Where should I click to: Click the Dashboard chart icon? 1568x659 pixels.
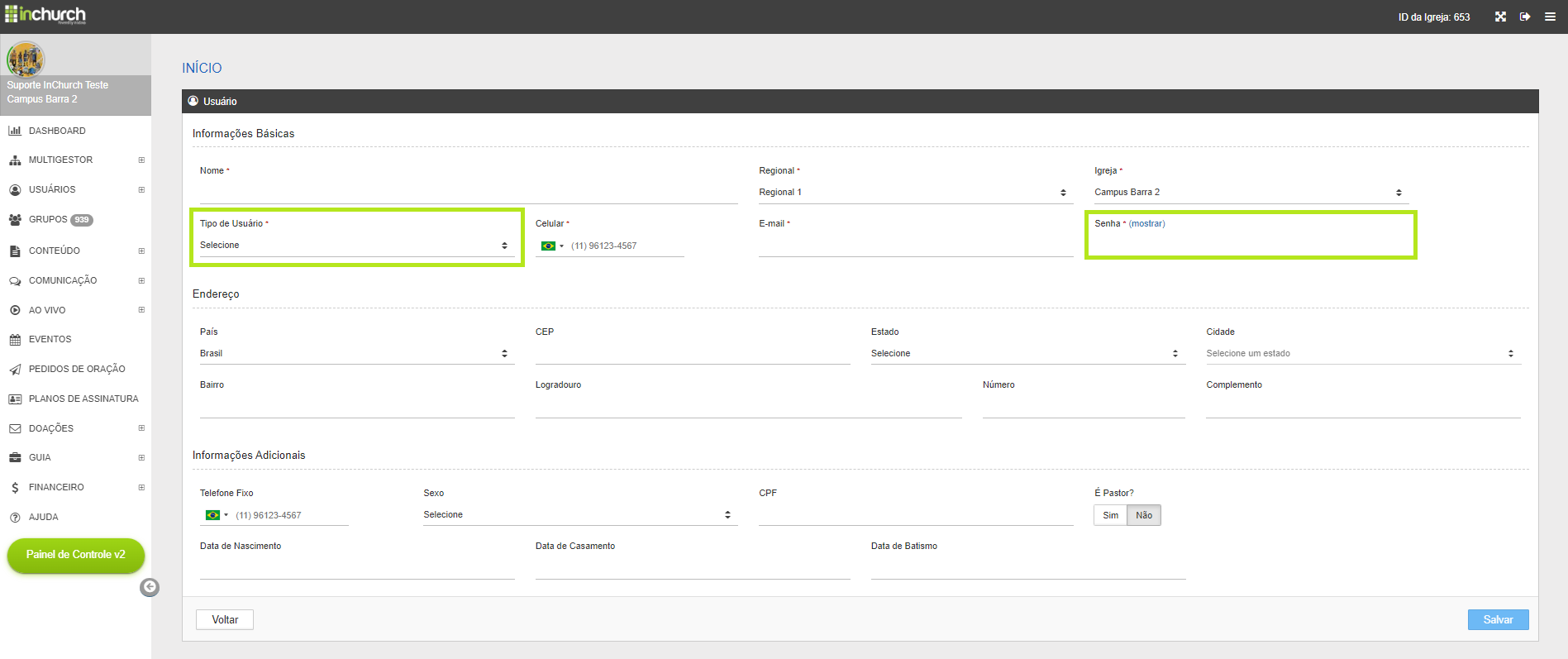[x=15, y=131]
